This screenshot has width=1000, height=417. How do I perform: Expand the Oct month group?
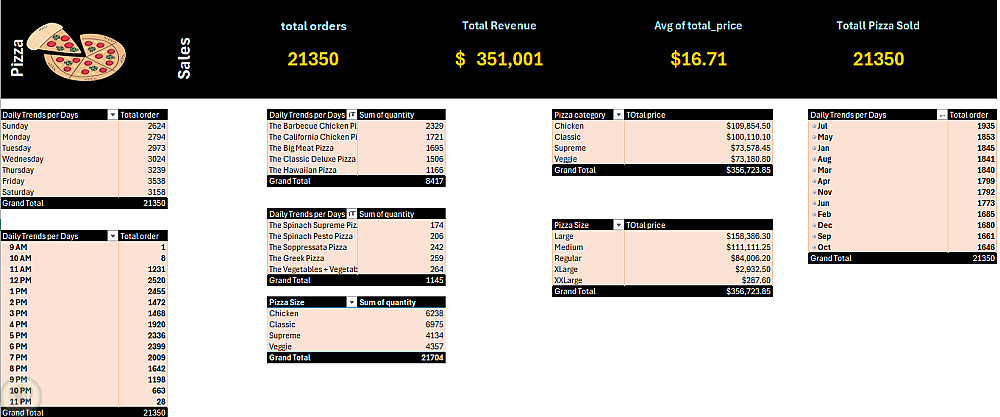pos(813,247)
